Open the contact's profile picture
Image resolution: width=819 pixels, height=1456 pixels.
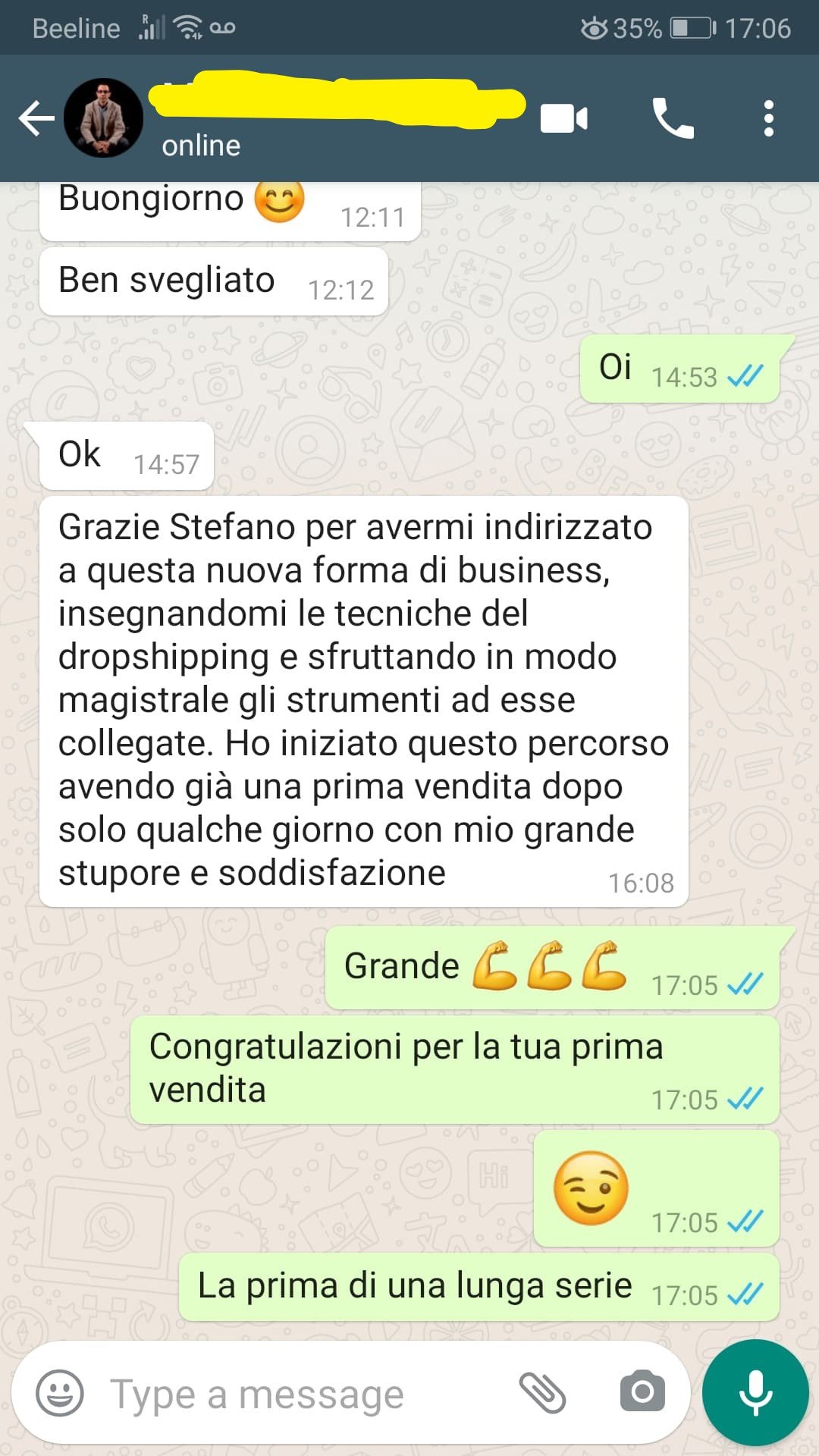point(103,118)
